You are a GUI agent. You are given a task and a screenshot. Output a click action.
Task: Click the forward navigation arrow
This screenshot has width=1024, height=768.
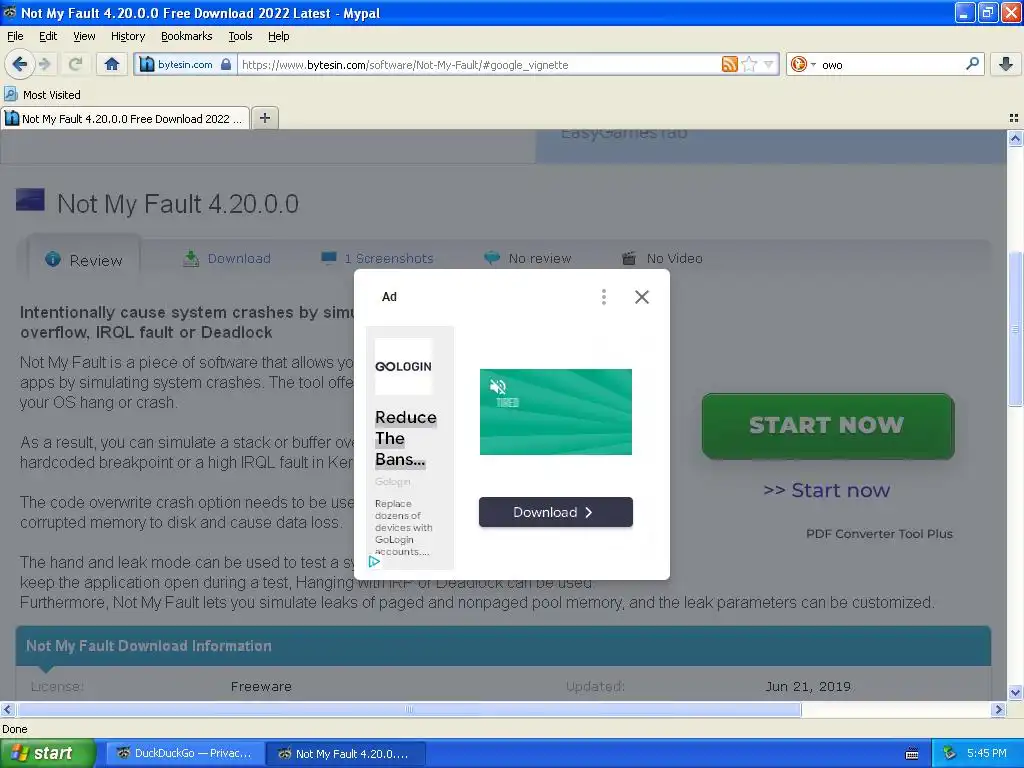click(x=44, y=64)
